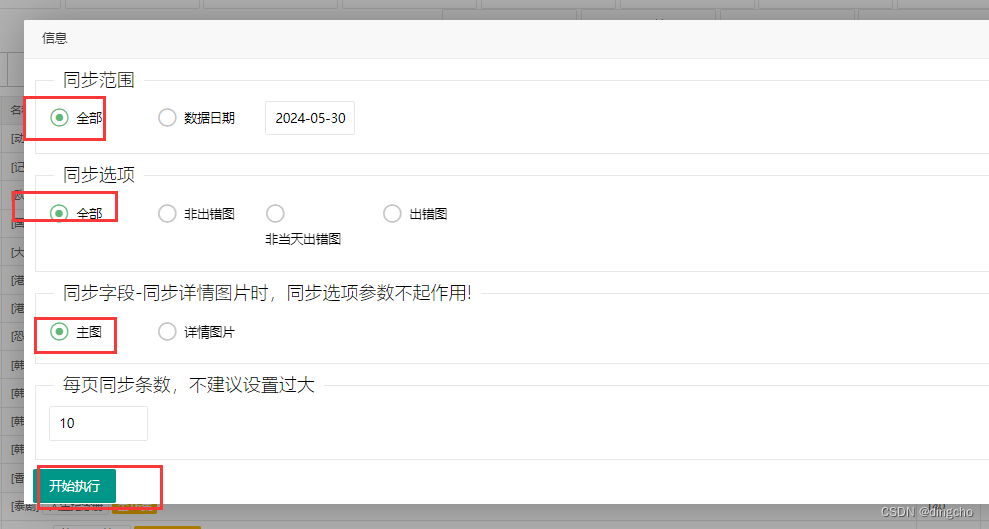Select the 主图 sync field radio
989x529 pixels.
[x=60, y=331]
